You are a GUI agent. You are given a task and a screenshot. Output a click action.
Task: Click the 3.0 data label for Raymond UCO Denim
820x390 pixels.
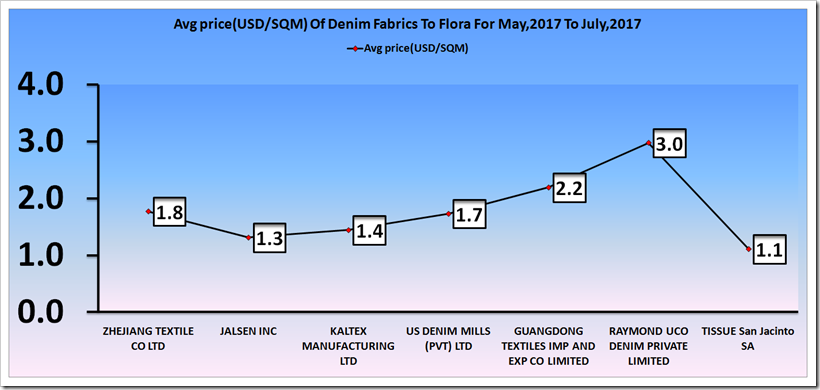pyautogui.click(x=669, y=143)
